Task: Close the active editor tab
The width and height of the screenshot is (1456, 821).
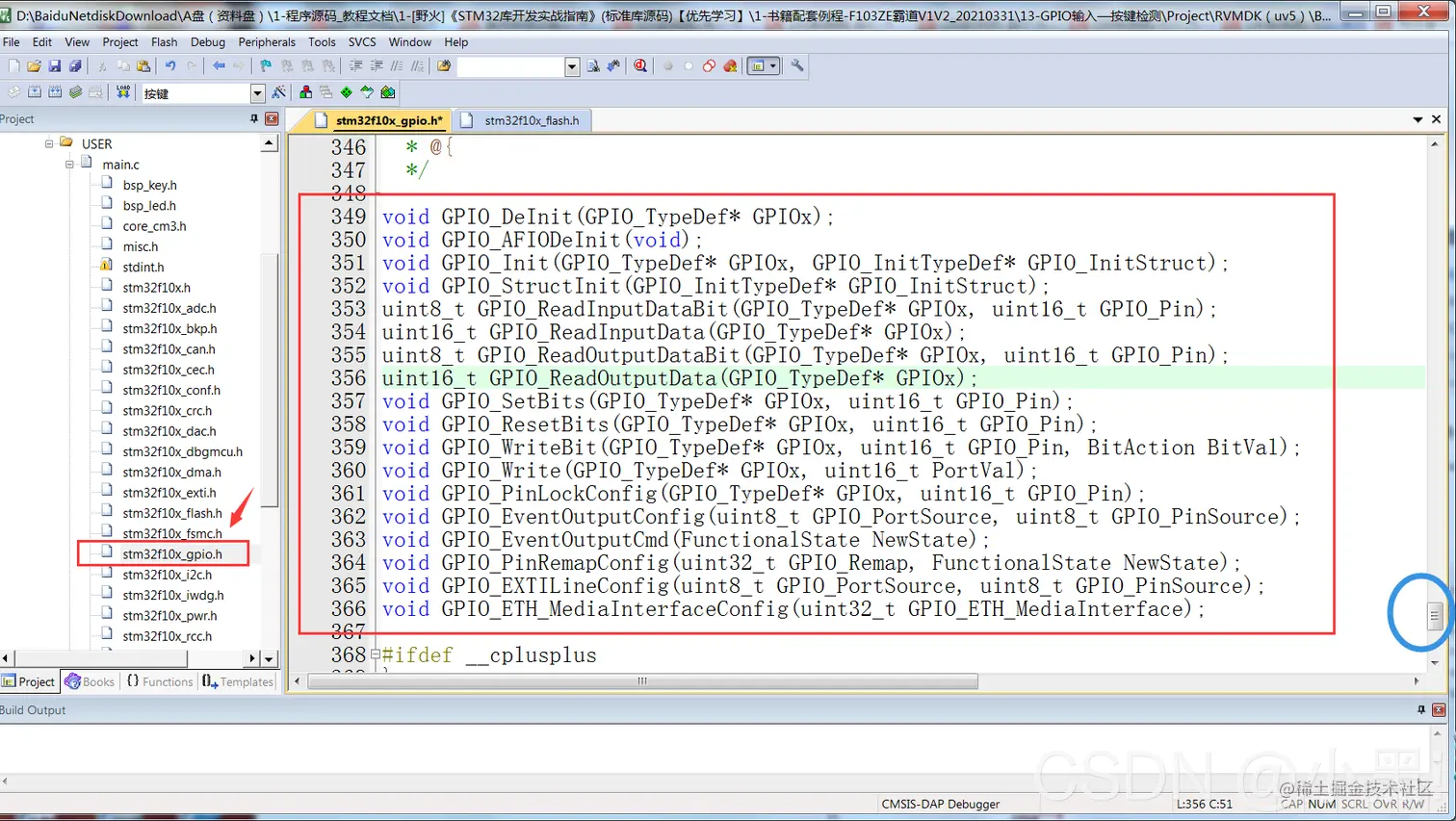Action: click(1436, 119)
